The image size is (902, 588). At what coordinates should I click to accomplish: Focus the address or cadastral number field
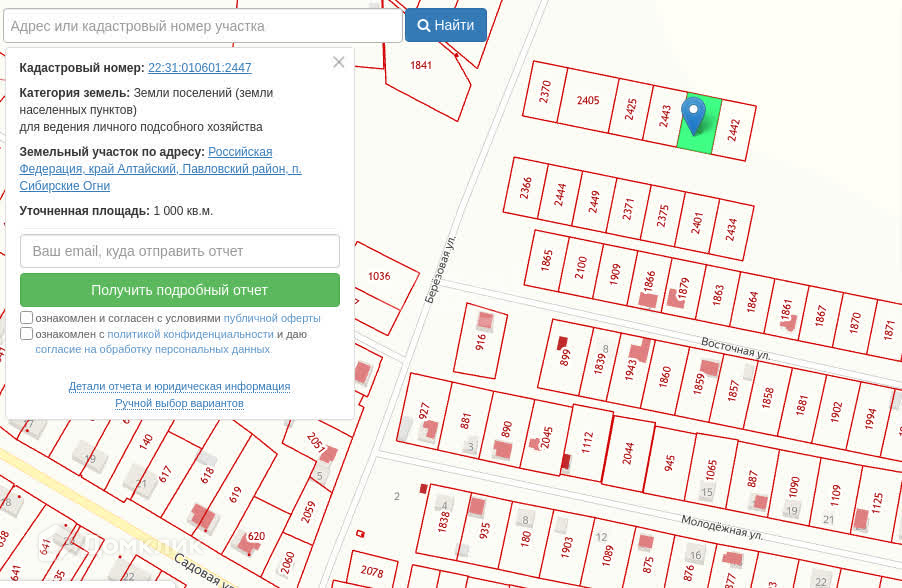pos(202,26)
